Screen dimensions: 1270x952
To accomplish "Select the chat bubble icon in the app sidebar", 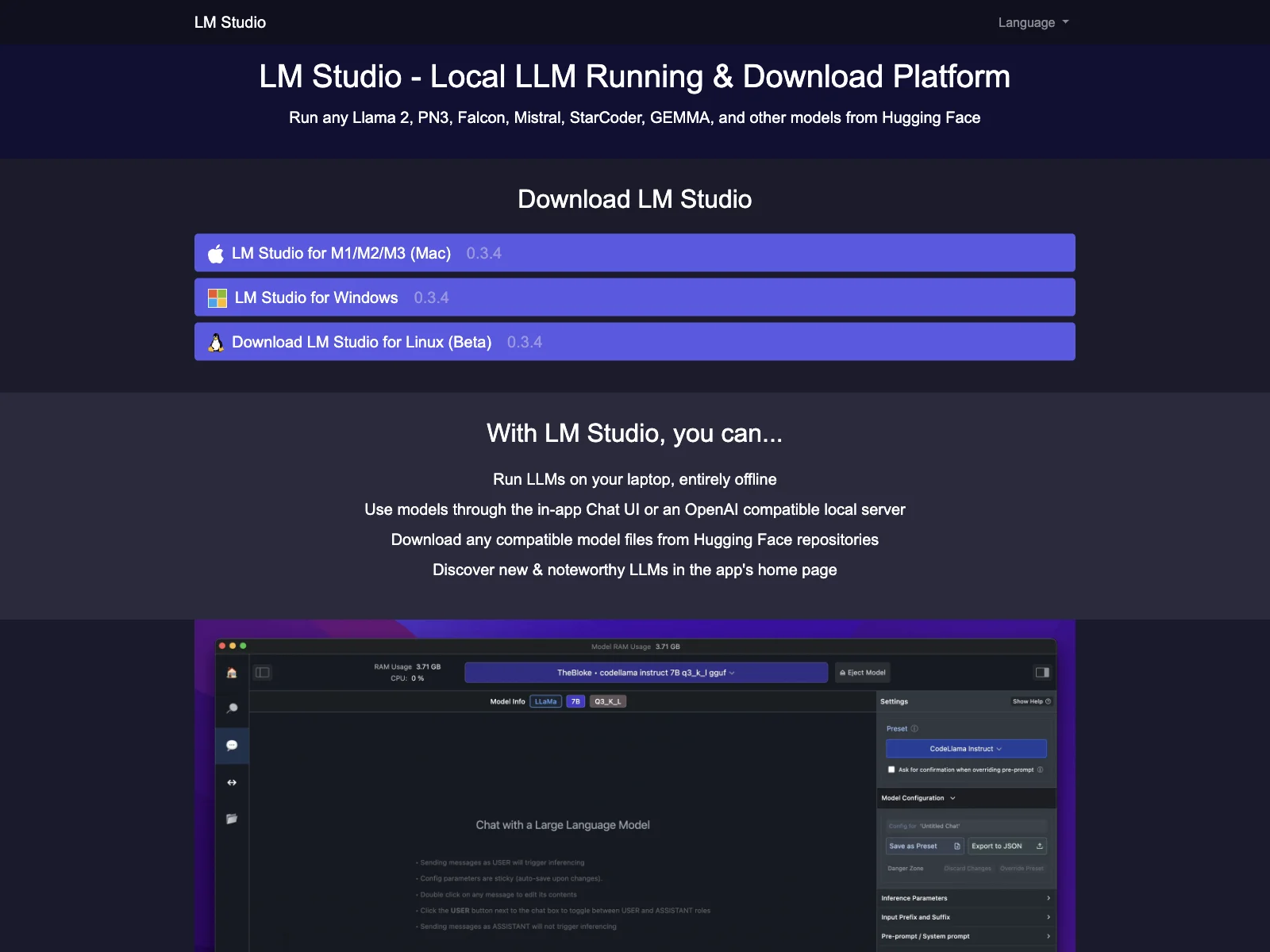I will point(232,745).
